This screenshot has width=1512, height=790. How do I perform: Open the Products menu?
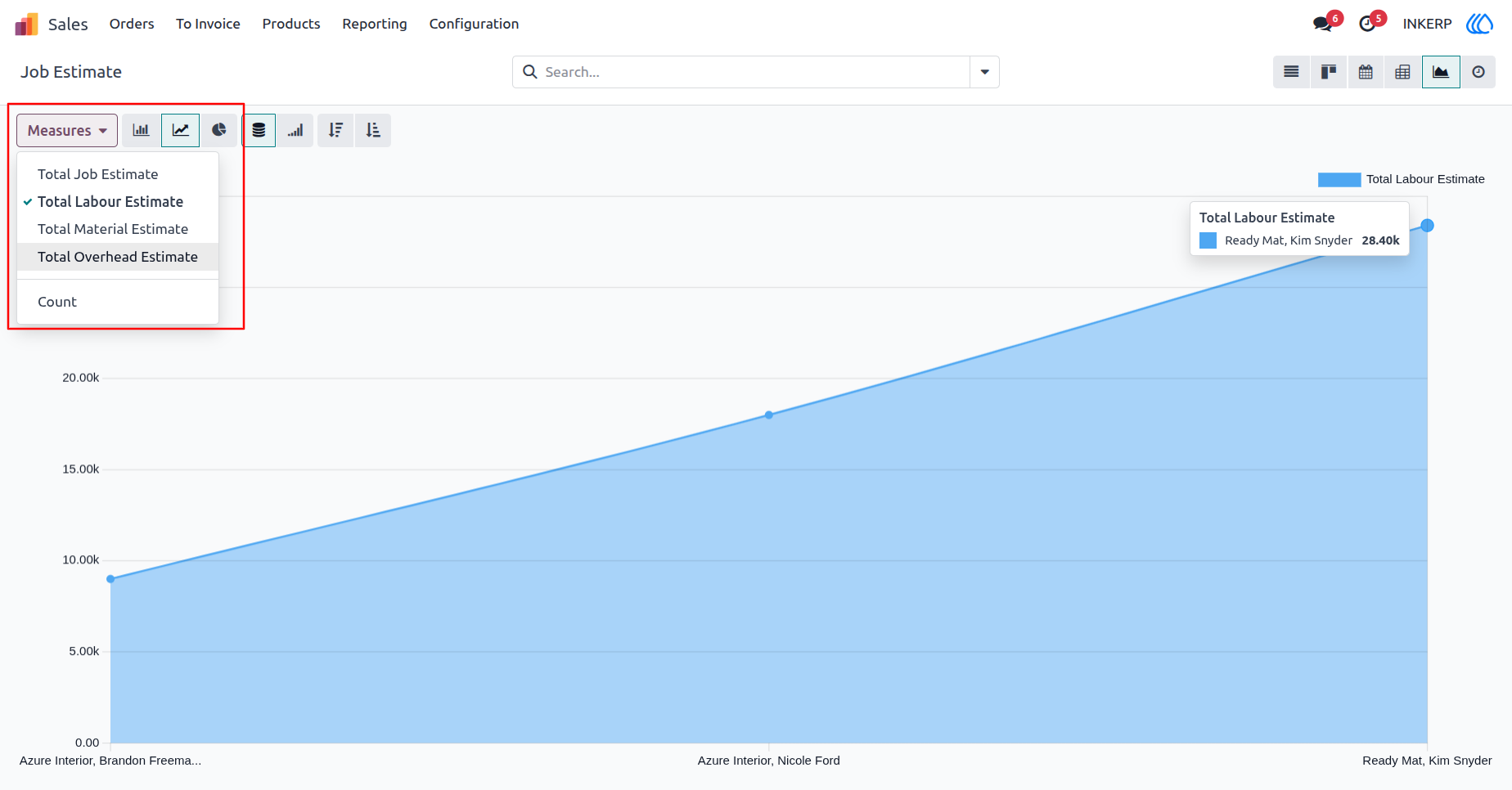tap(291, 24)
